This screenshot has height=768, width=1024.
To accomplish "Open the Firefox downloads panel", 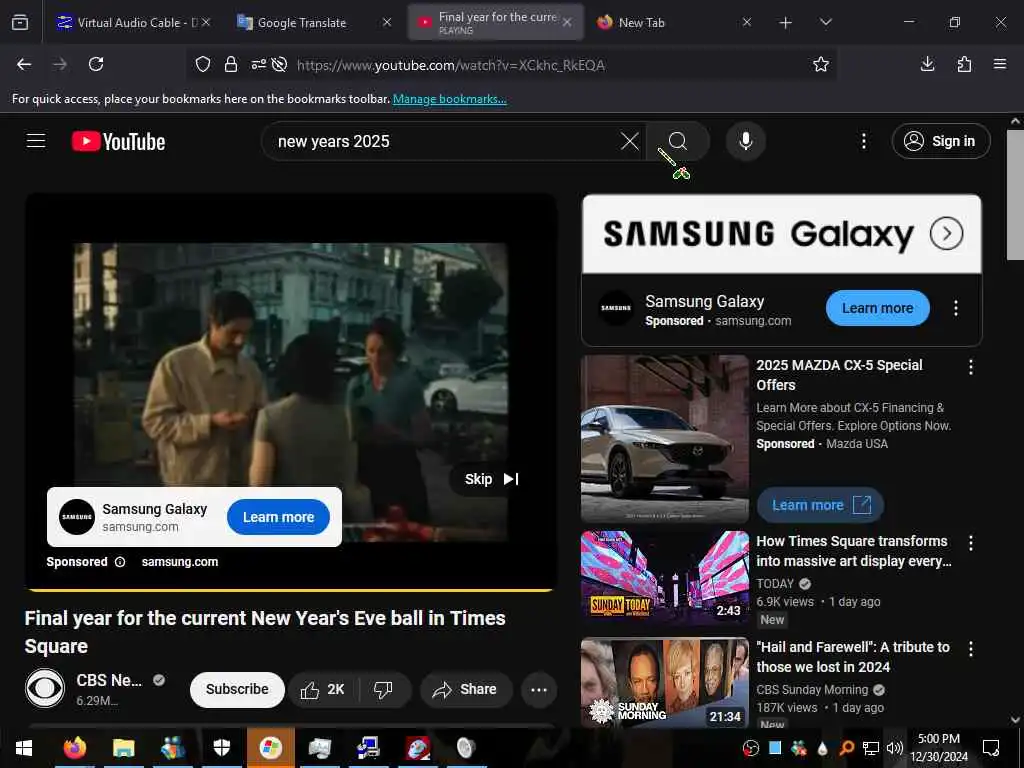I will [x=927, y=64].
